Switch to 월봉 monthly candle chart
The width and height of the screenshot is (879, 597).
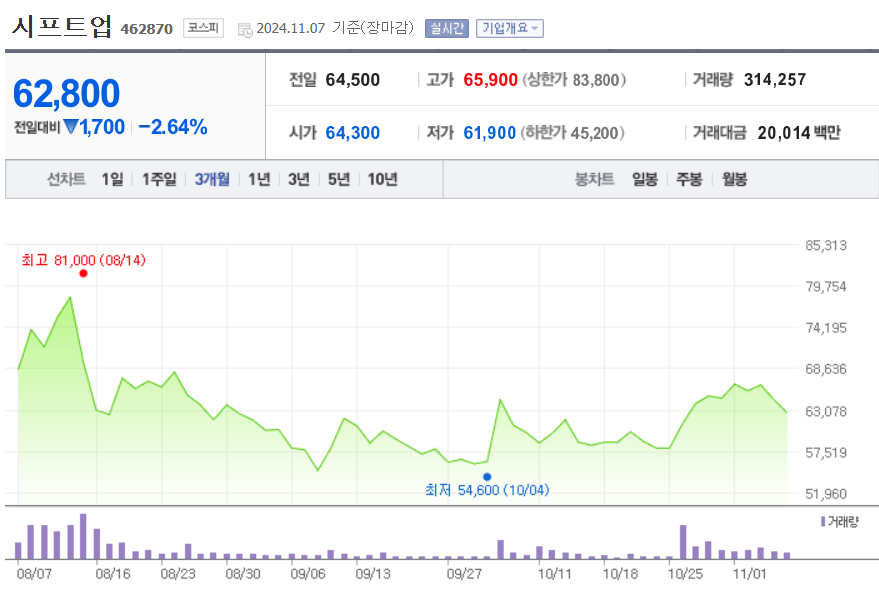click(x=734, y=179)
